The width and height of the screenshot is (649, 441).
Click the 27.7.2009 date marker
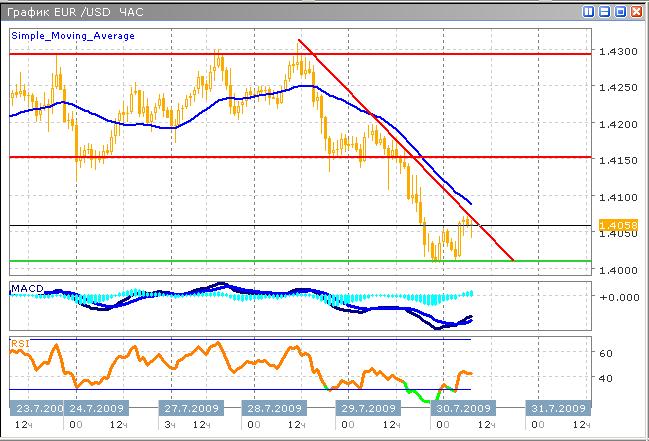[x=192, y=409]
